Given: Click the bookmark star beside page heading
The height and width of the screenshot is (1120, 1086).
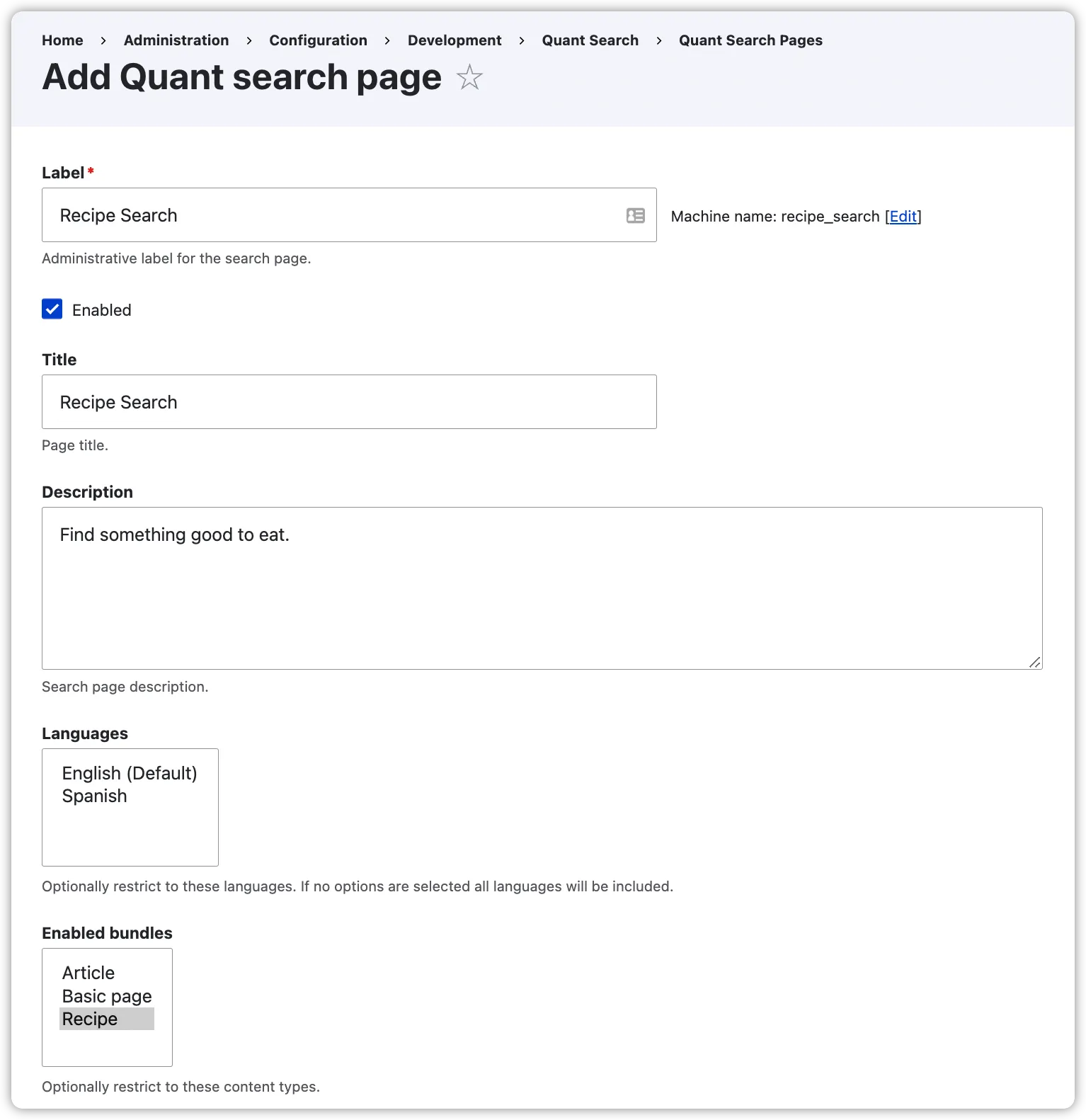Looking at the screenshot, I should coord(469,78).
